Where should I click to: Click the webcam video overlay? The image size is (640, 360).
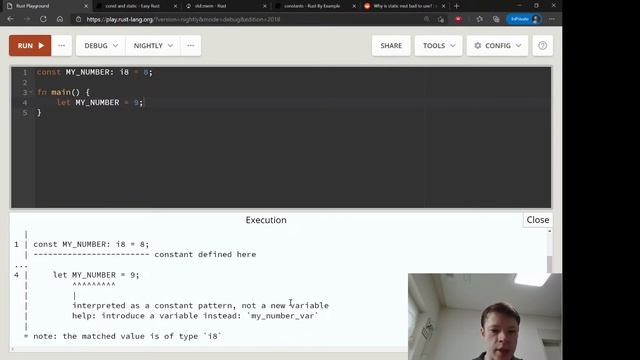point(484,317)
